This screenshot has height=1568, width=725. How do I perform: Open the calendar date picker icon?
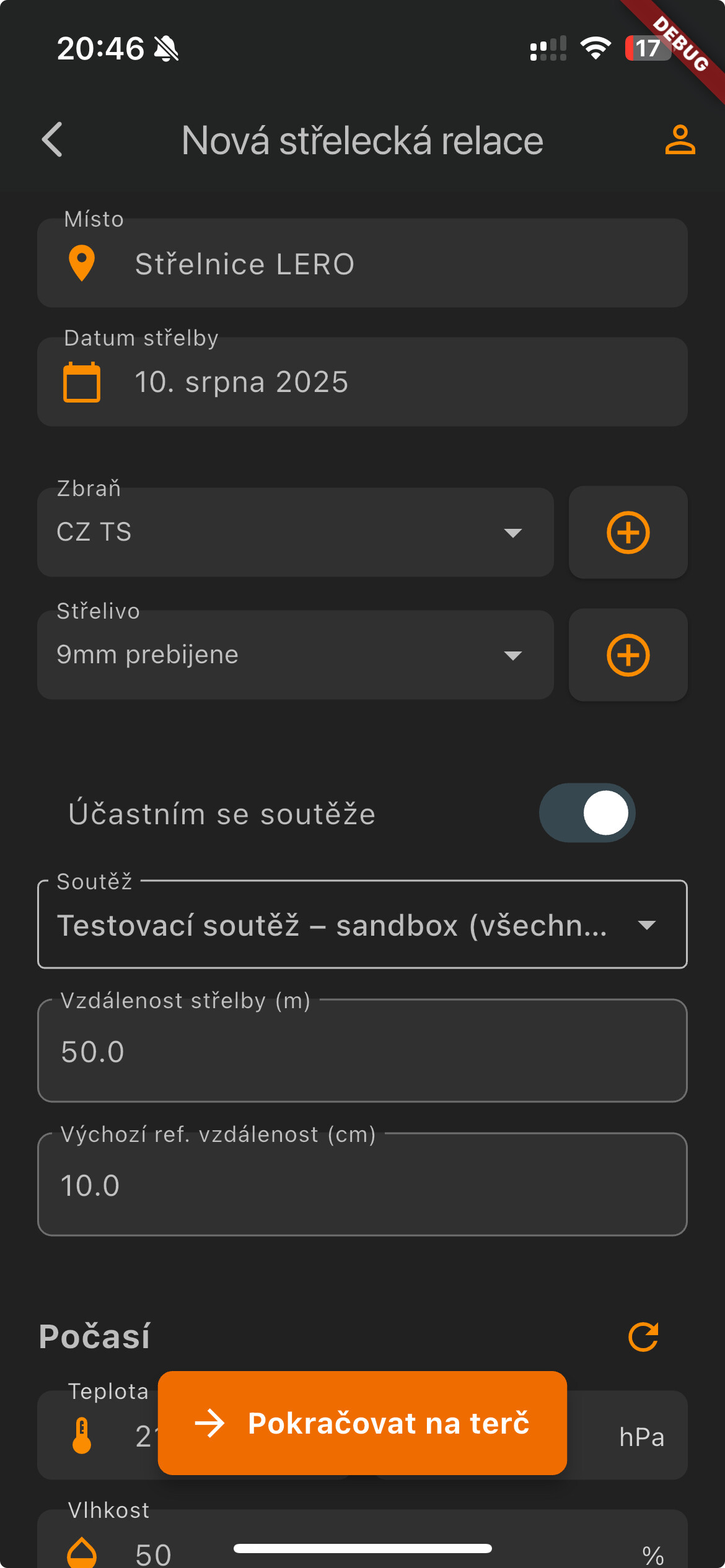tap(82, 382)
